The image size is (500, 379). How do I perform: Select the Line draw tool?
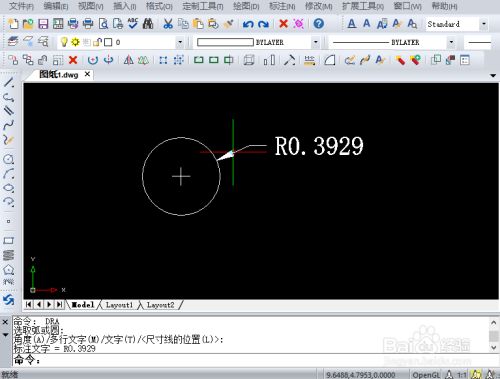pyautogui.click(x=8, y=82)
